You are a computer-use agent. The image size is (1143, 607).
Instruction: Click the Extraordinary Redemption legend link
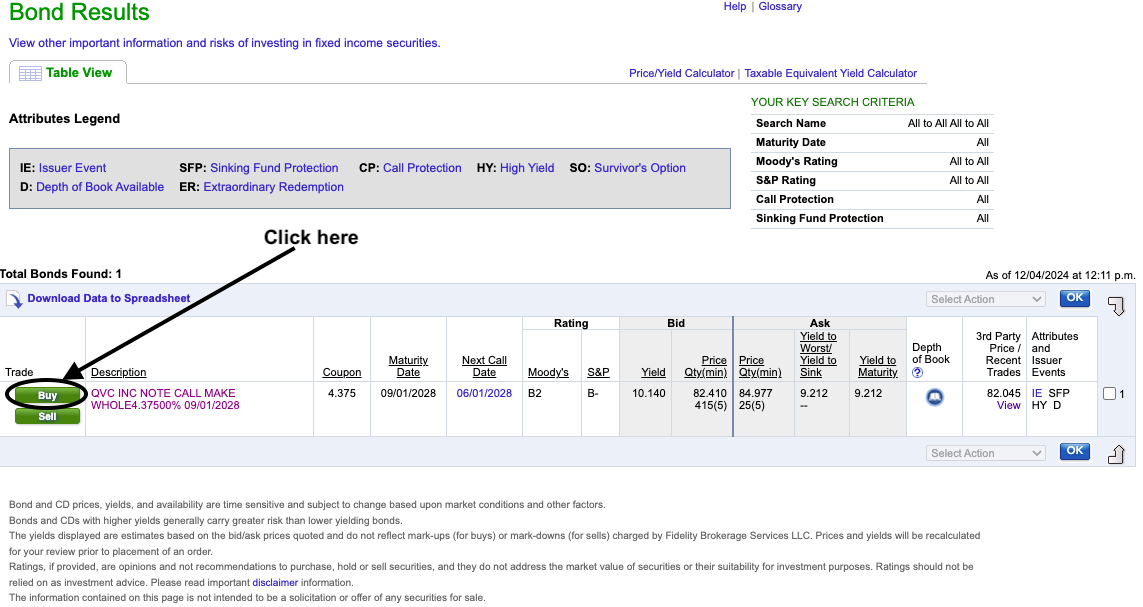point(273,187)
